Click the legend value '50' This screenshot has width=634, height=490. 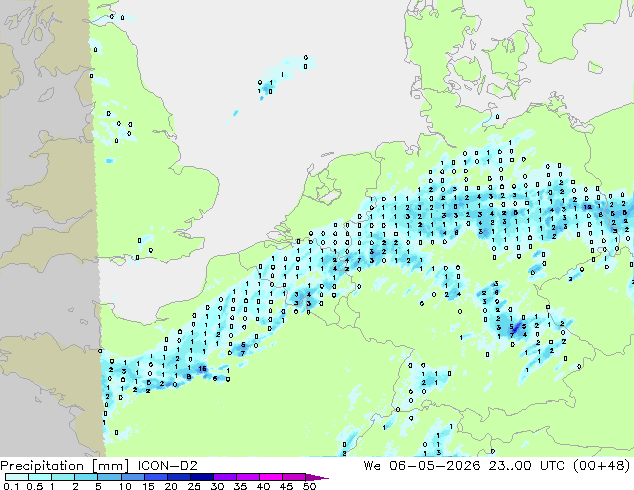310,486
